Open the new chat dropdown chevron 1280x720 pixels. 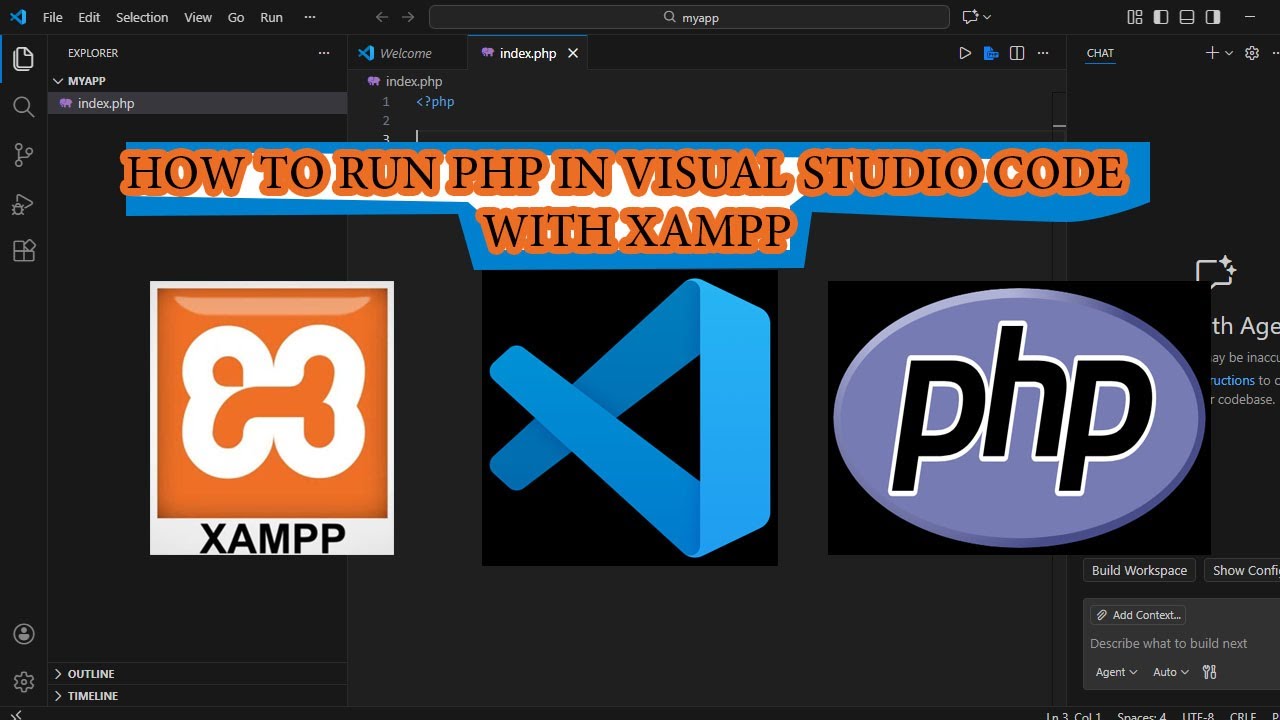coord(1229,53)
